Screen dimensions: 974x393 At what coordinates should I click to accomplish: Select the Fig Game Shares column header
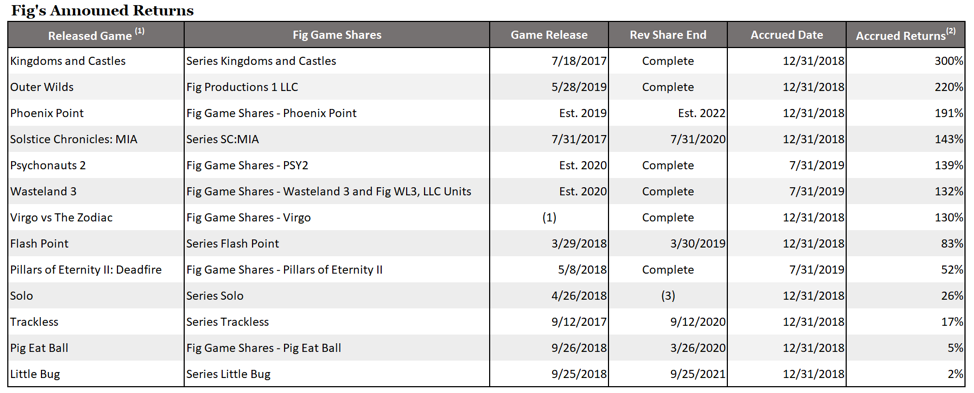337,35
